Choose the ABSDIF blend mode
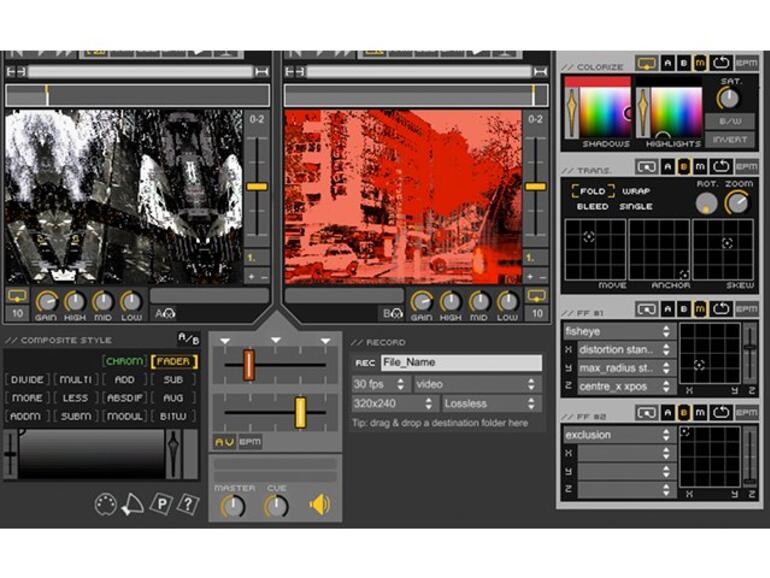Viewport: 770px width, 578px height. coord(124,398)
